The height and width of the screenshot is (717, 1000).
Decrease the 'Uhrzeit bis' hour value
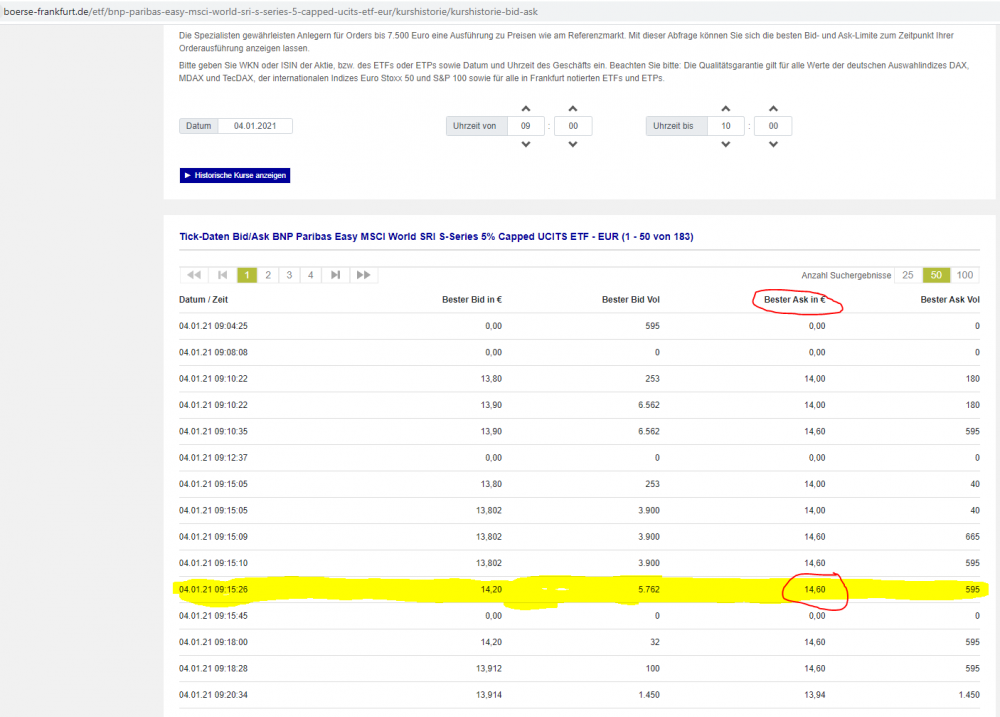[x=726, y=144]
